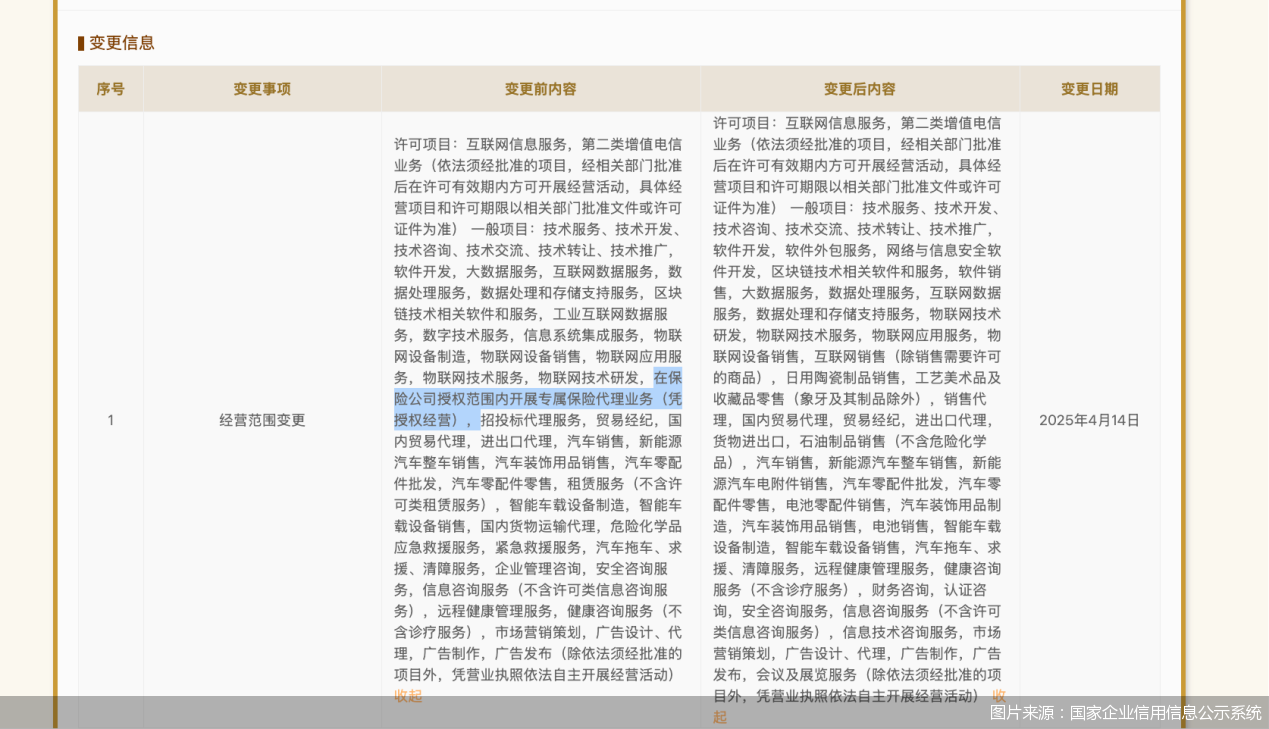Click the 图片来源 caption at bottom right
Screen dimensions: 1269x729
pyautogui.click(x=1125, y=712)
